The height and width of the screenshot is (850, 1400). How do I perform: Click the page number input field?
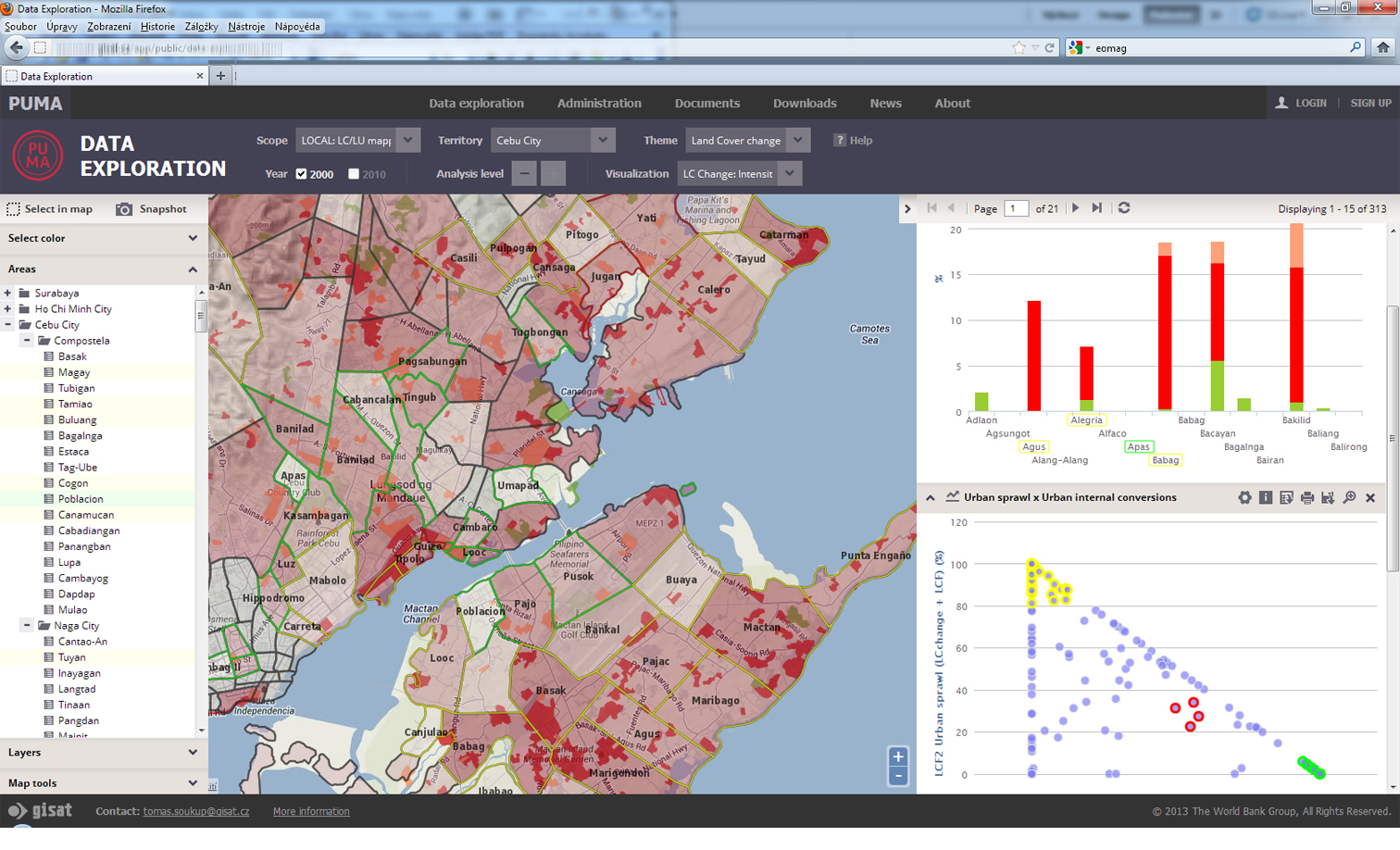(x=1016, y=208)
